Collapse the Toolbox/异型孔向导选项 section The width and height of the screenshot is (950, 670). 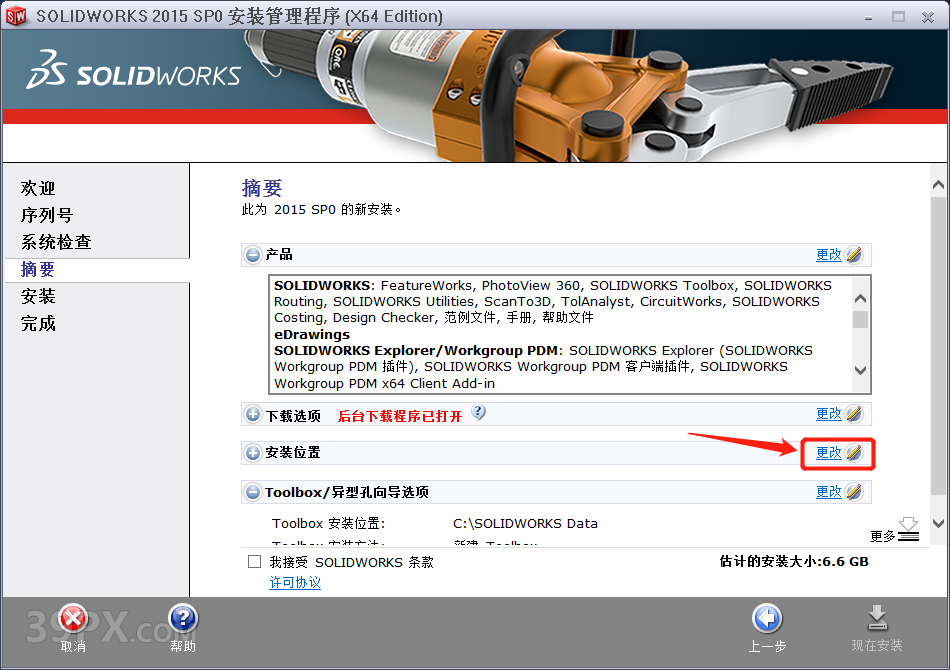coord(252,491)
